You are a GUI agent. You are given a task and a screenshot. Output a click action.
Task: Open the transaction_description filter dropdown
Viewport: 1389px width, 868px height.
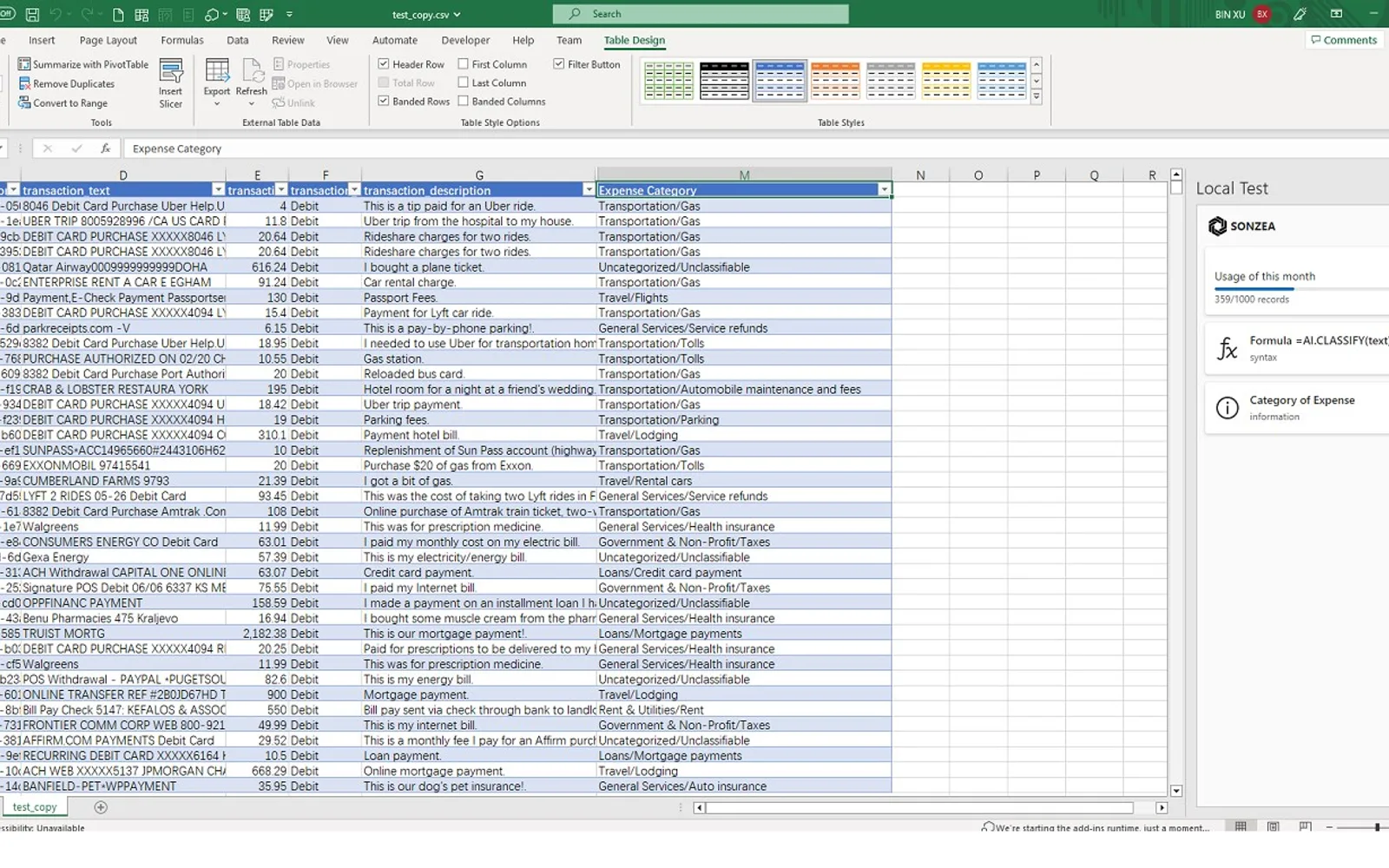589,190
